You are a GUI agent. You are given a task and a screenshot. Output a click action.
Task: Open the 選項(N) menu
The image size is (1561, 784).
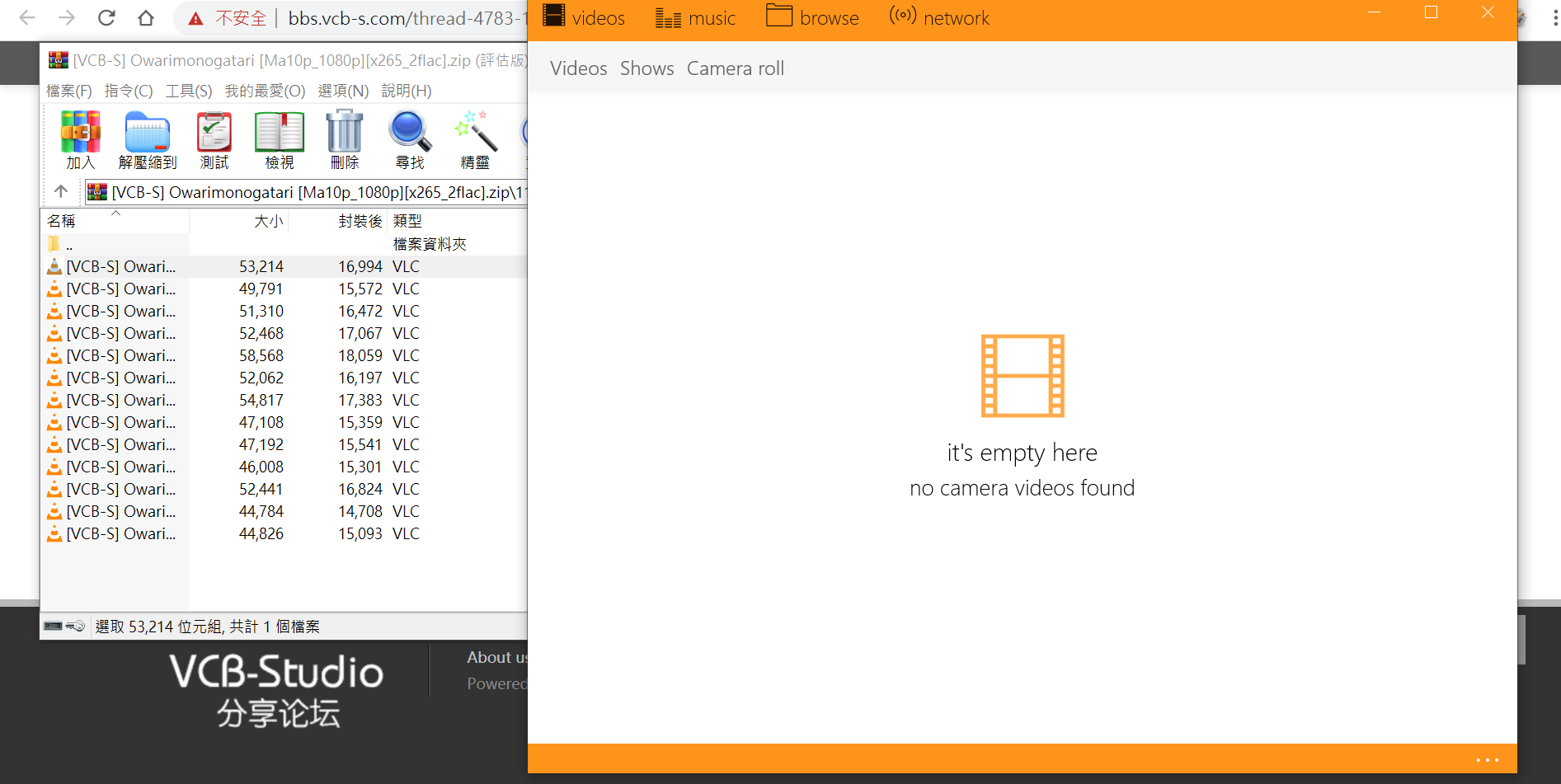click(x=344, y=91)
